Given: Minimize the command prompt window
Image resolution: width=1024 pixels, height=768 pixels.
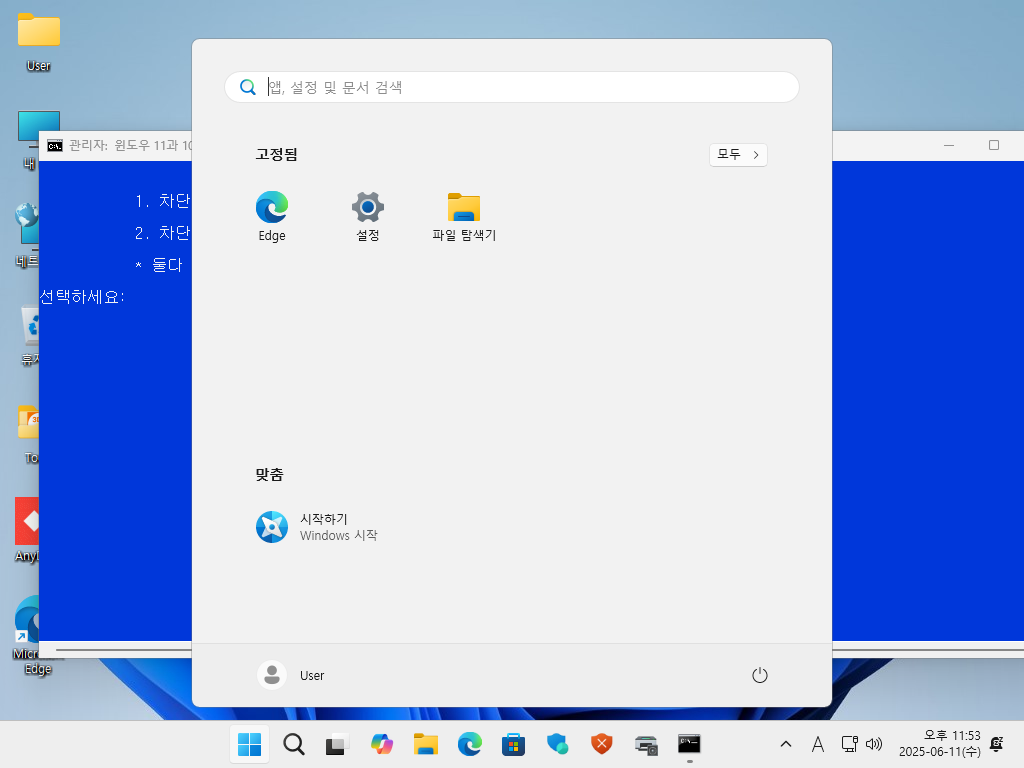Looking at the screenshot, I should click(949, 145).
